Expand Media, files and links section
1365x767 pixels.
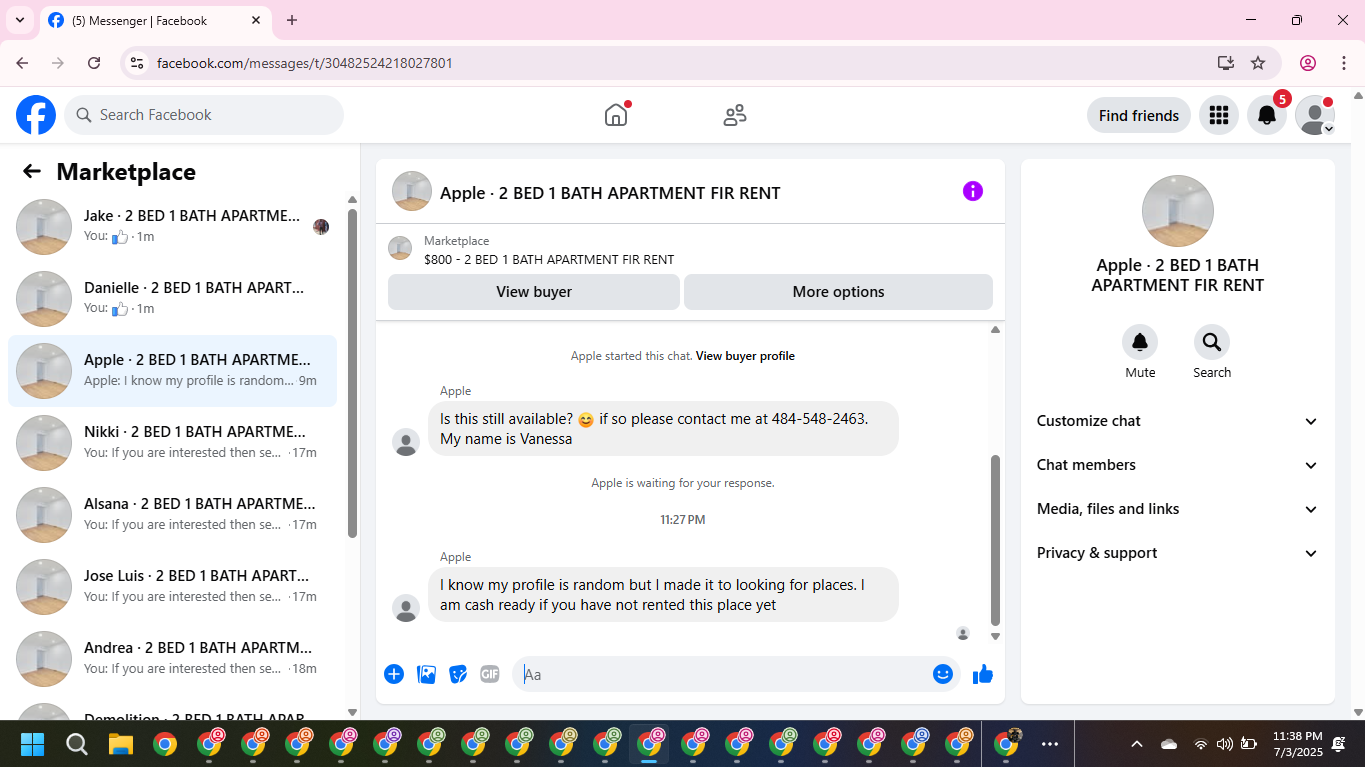pos(1178,509)
